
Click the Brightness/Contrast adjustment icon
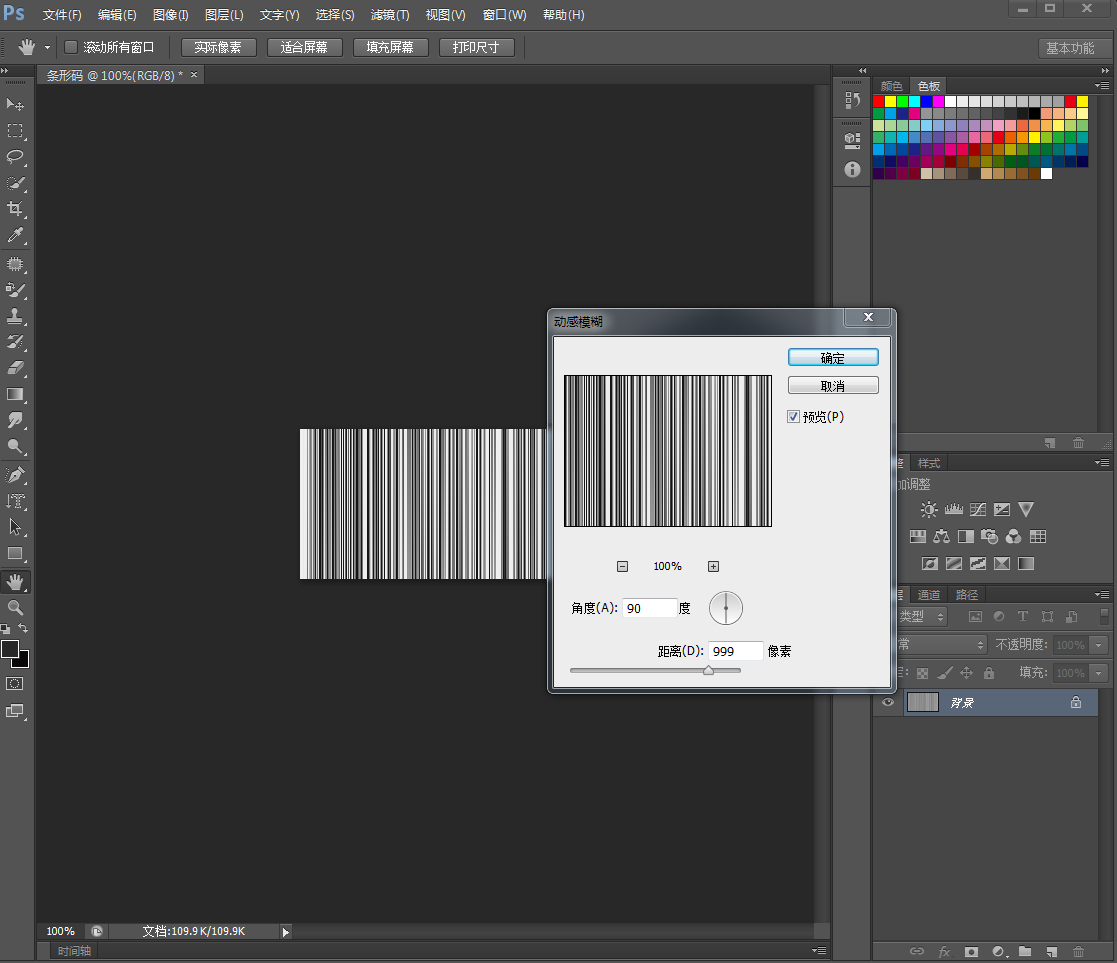[x=929, y=510]
